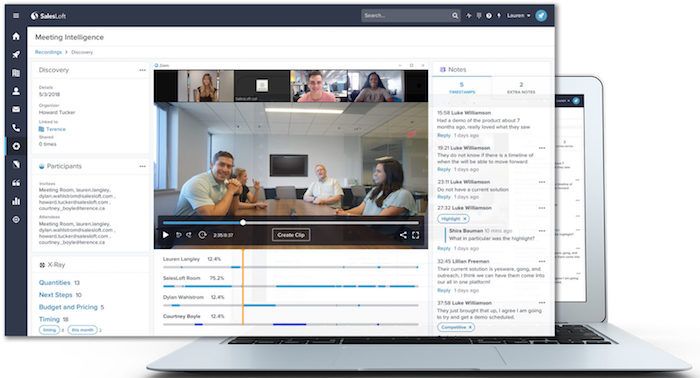
Task: Open the Next Steps X-Ray topic
Action: (x=55, y=295)
